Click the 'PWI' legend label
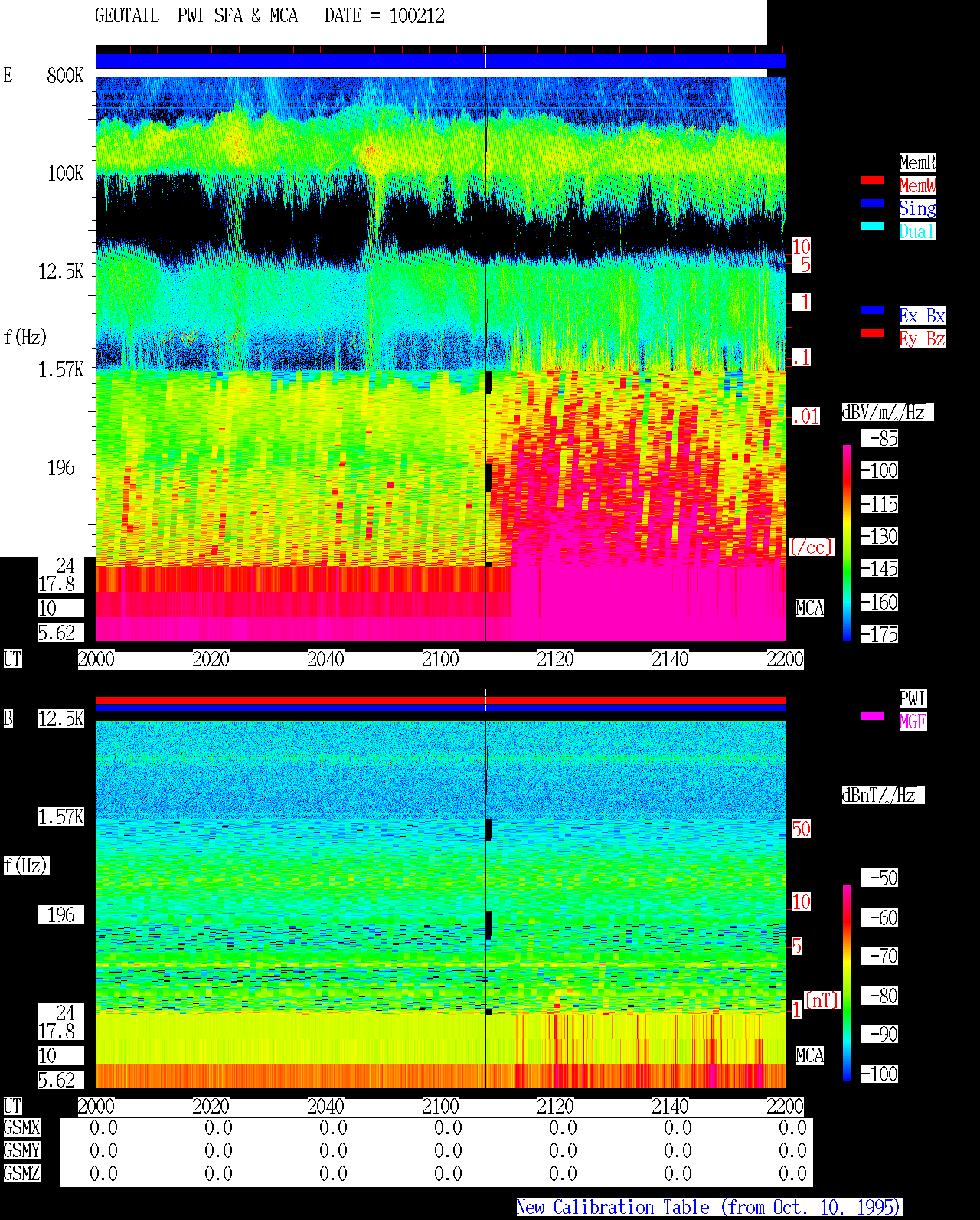 [x=913, y=698]
